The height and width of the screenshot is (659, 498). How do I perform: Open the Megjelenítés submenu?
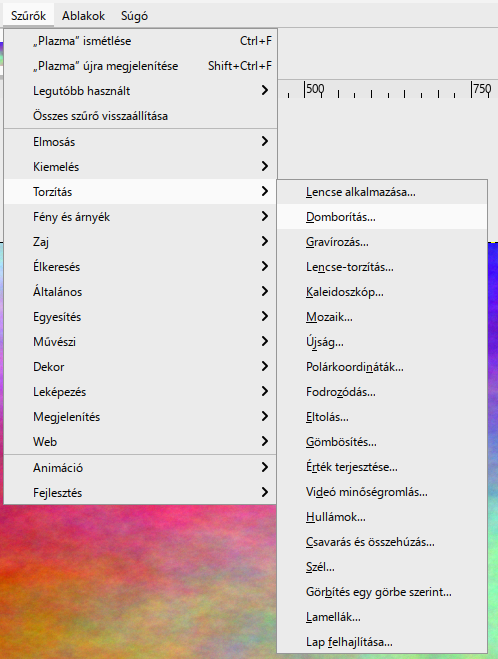point(140,417)
